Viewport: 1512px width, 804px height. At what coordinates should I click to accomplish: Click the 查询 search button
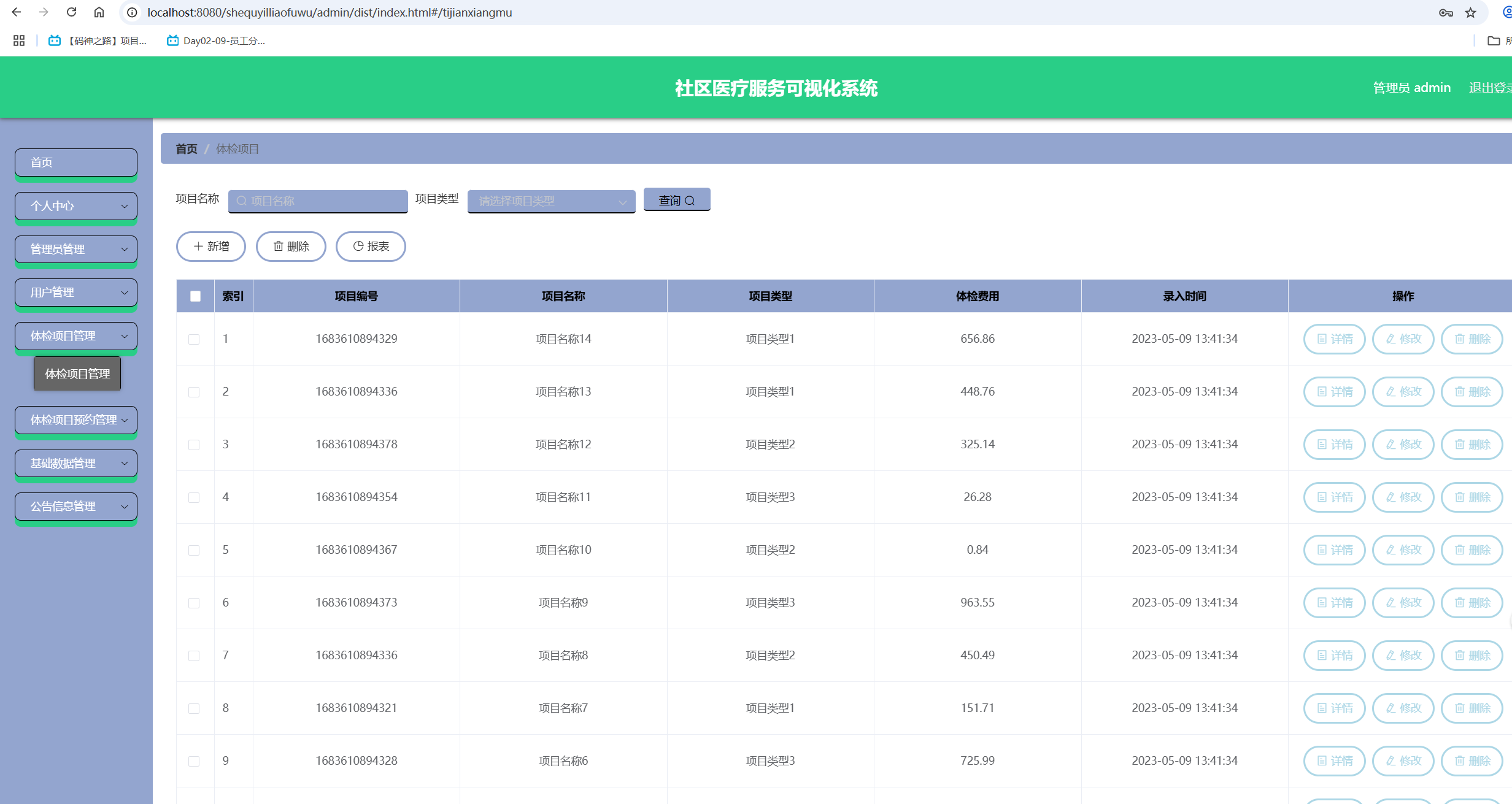(677, 200)
